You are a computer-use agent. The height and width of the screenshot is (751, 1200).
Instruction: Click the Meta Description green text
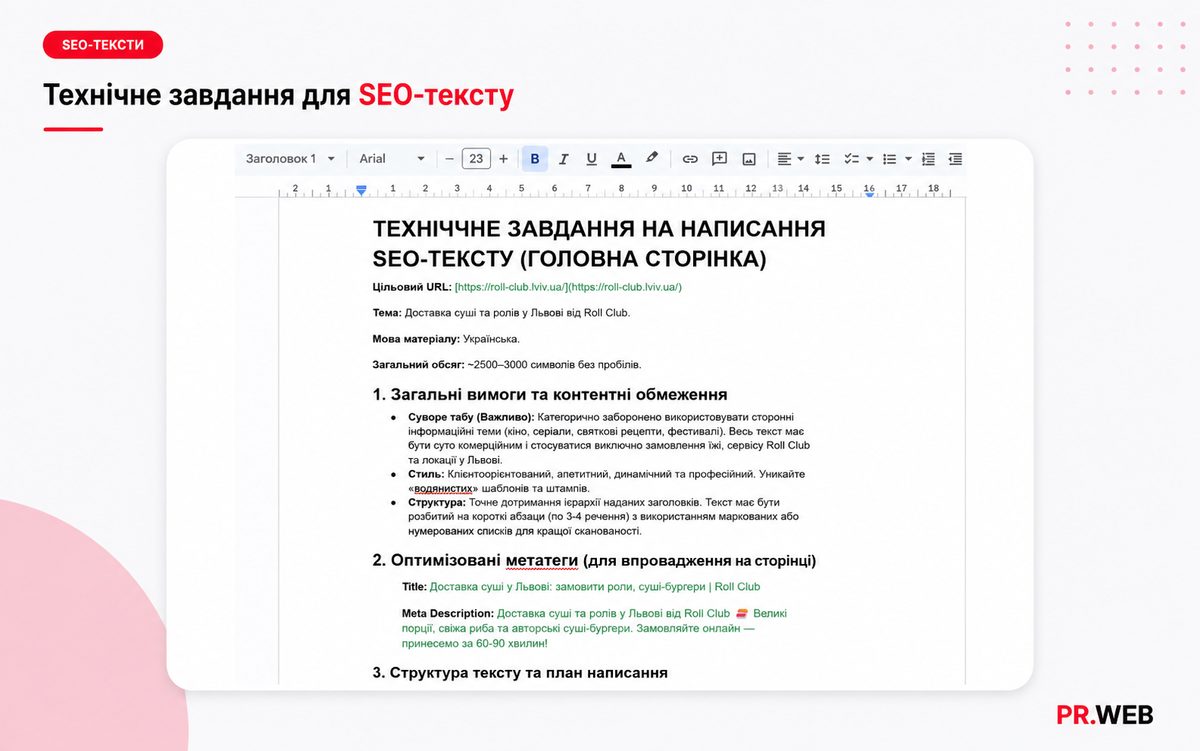tap(595, 628)
